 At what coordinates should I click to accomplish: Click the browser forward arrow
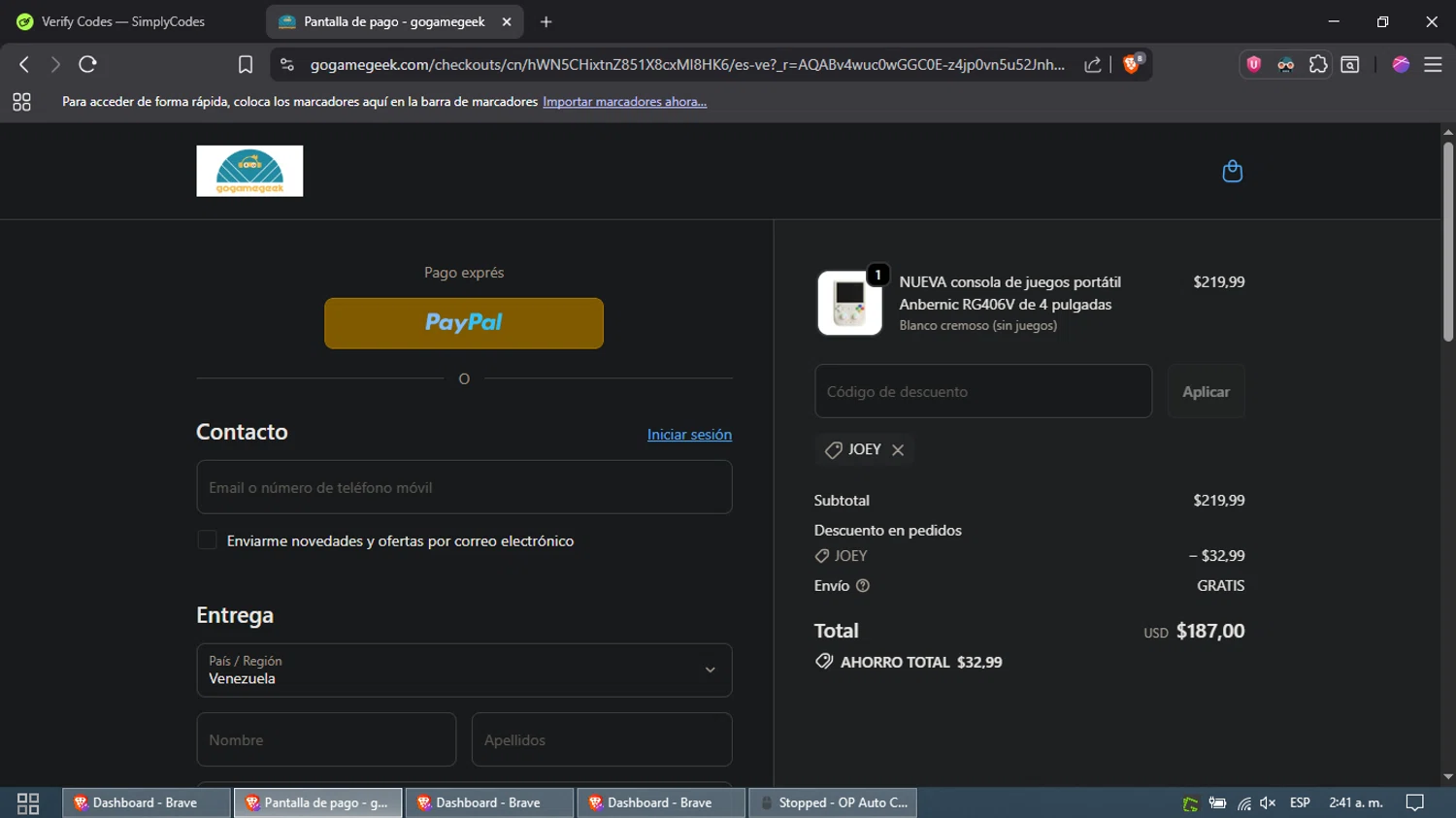55,64
